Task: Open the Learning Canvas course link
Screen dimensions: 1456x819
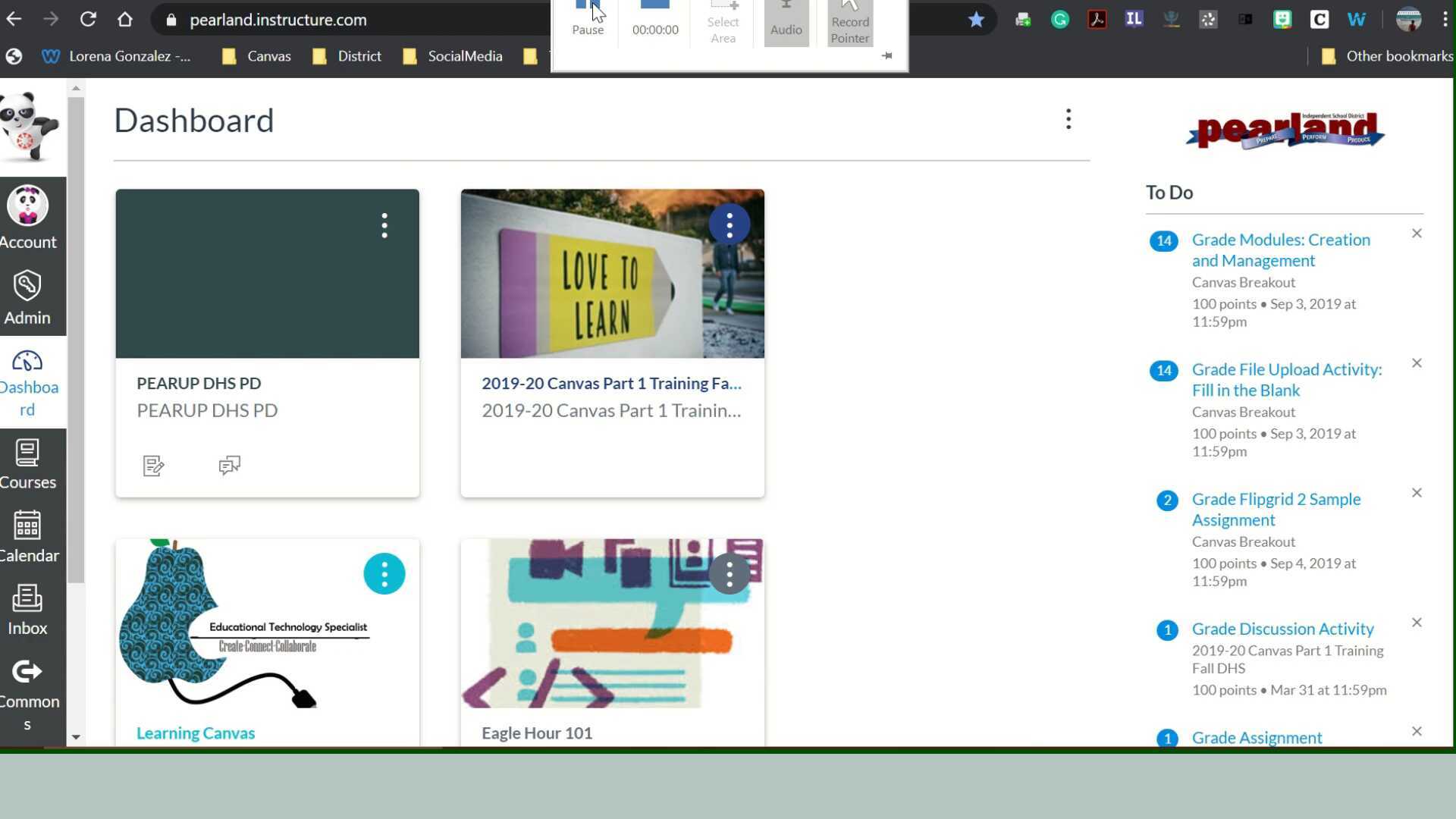Action: tap(196, 733)
